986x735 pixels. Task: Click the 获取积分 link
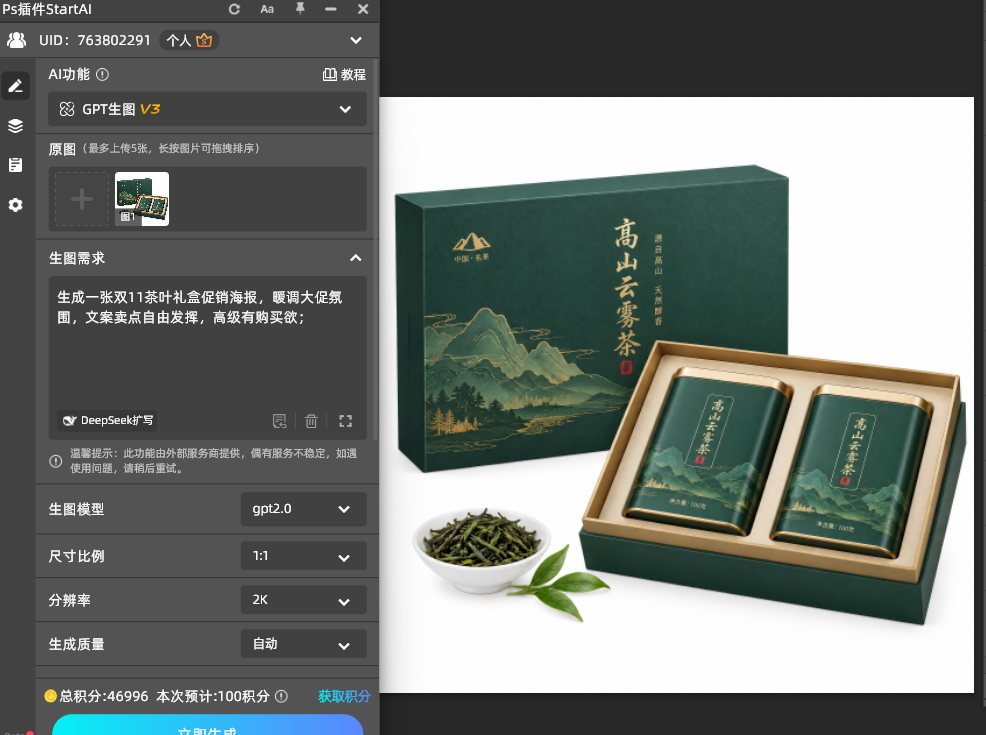(344, 696)
